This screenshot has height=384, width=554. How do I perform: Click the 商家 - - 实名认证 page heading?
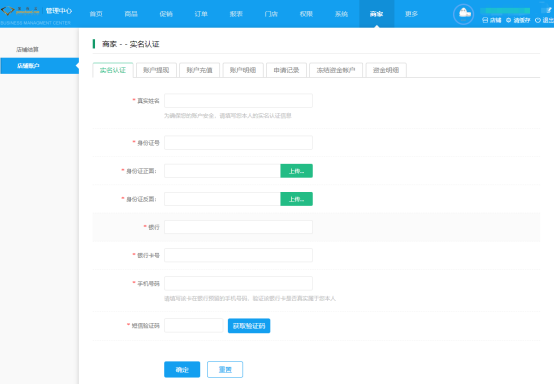pos(130,44)
